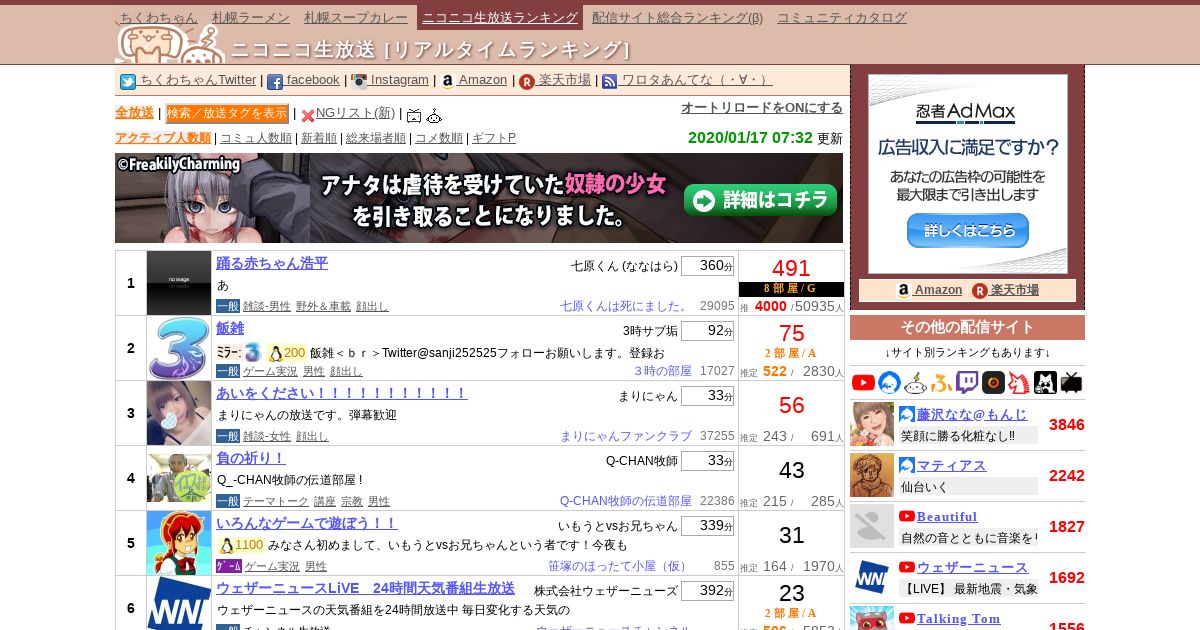Open the black bear site icon
1200x630 pixels.
tap(1045, 382)
